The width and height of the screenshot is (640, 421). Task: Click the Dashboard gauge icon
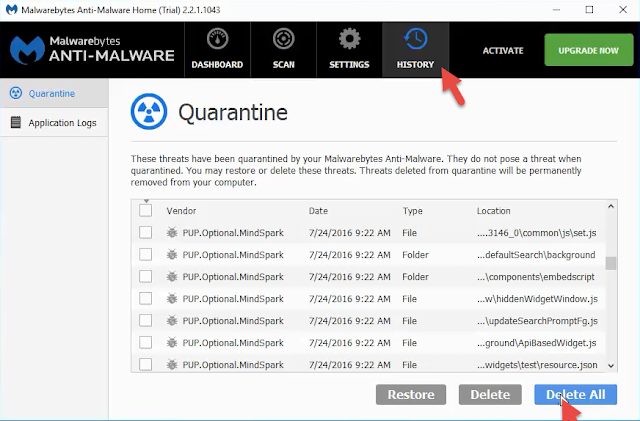click(217, 39)
